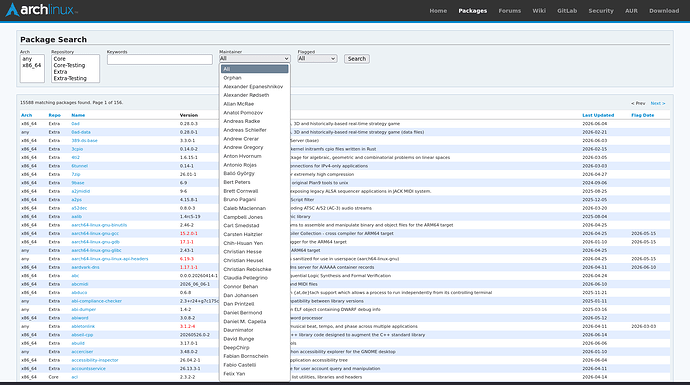The height and width of the screenshot is (385, 690).
Task: Open the 389-ds-base package link
Action: point(84,141)
